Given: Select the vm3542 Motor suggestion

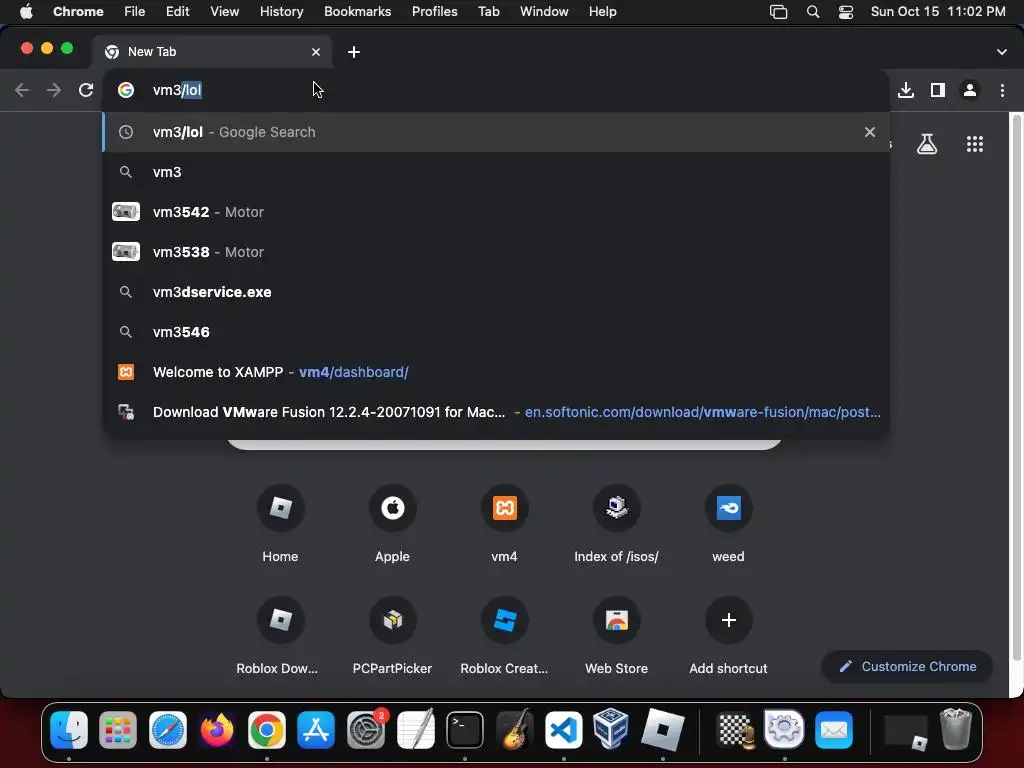Looking at the screenshot, I should point(496,212).
